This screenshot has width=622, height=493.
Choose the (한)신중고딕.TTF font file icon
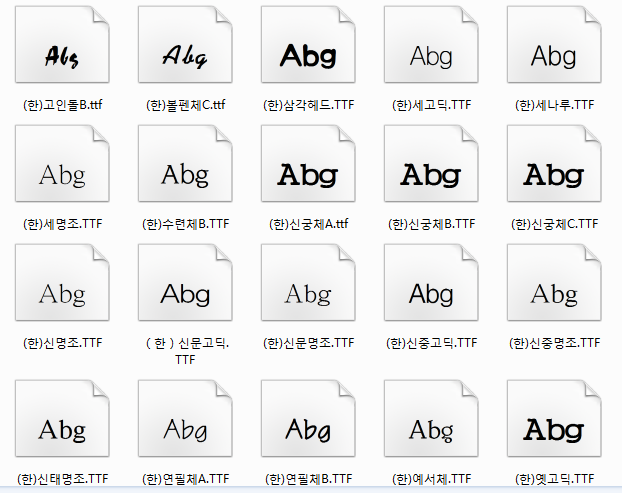click(x=431, y=282)
